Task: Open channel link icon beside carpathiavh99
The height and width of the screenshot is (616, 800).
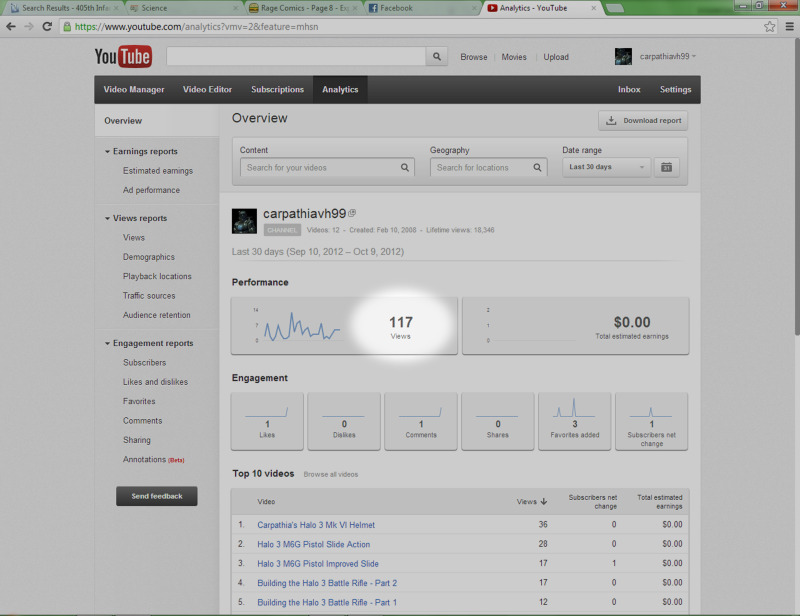Action: (x=352, y=213)
